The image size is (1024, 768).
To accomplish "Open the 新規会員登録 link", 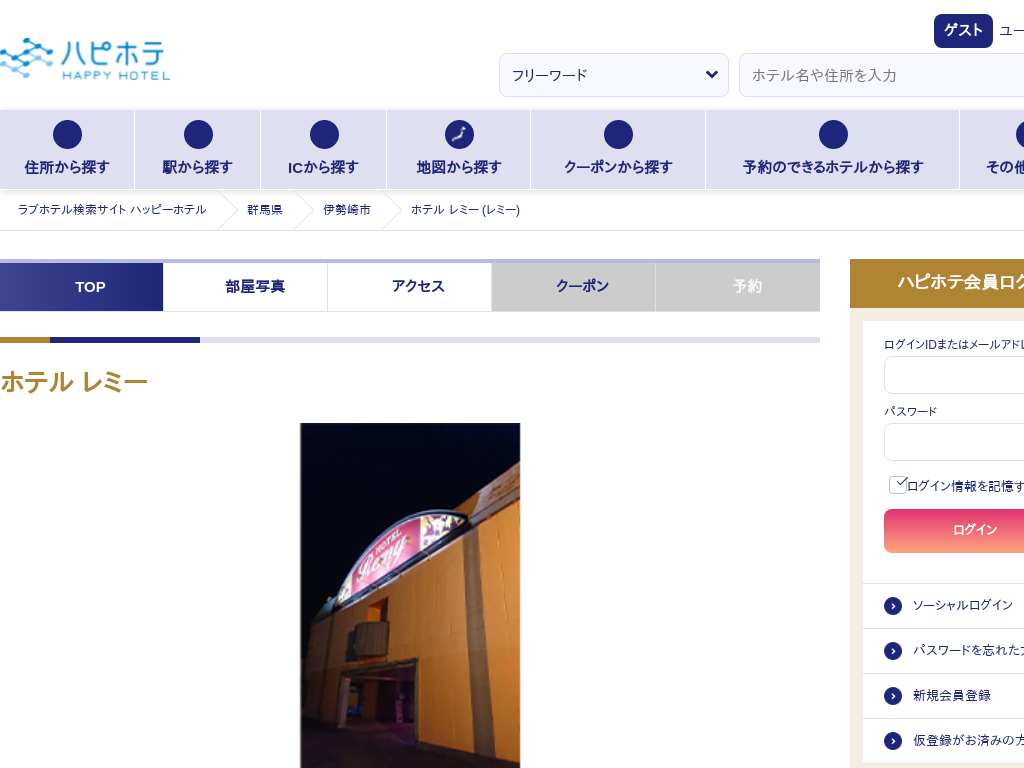I will point(952,696).
